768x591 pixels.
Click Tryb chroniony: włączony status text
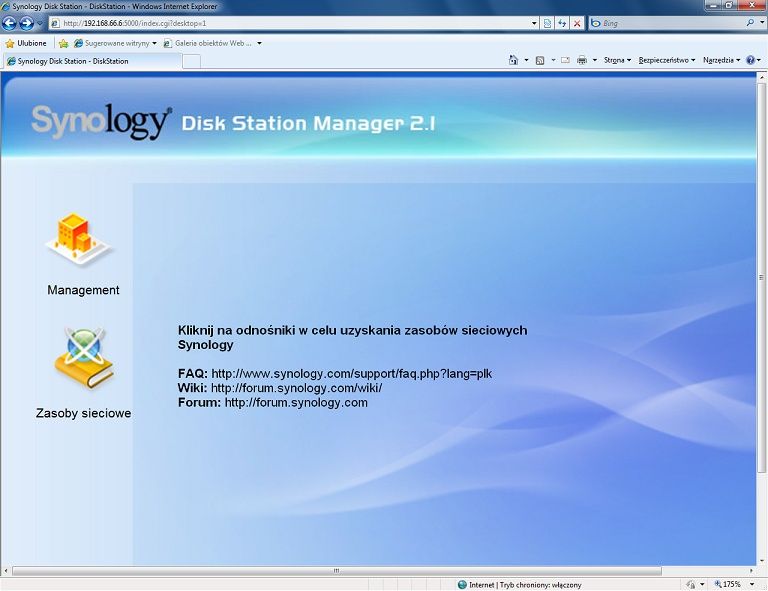[x=540, y=585]
